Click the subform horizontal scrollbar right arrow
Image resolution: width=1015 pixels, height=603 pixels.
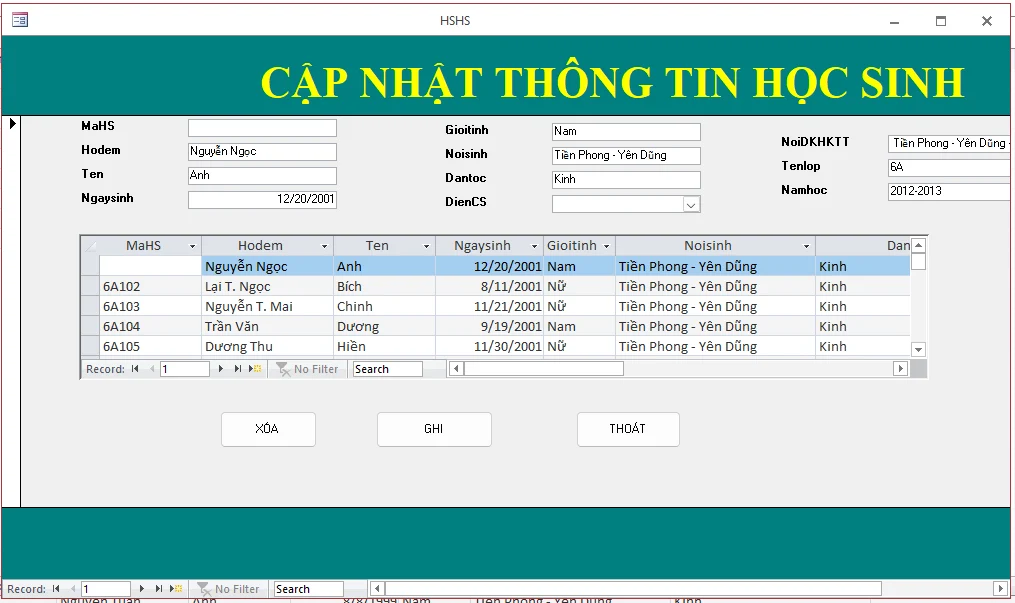[x=900, y=369]
